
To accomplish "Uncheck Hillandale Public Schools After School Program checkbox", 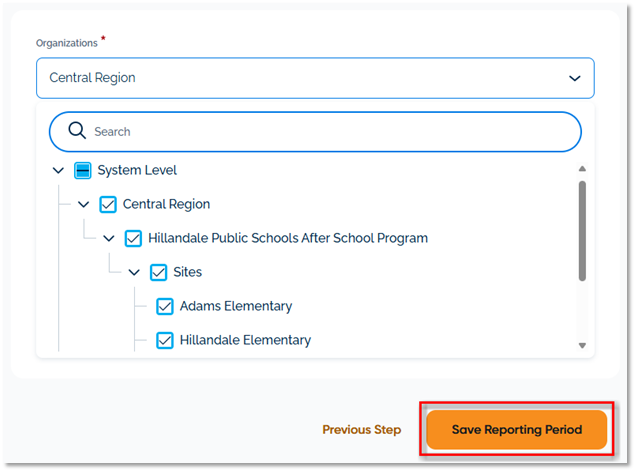I will 134,238.
